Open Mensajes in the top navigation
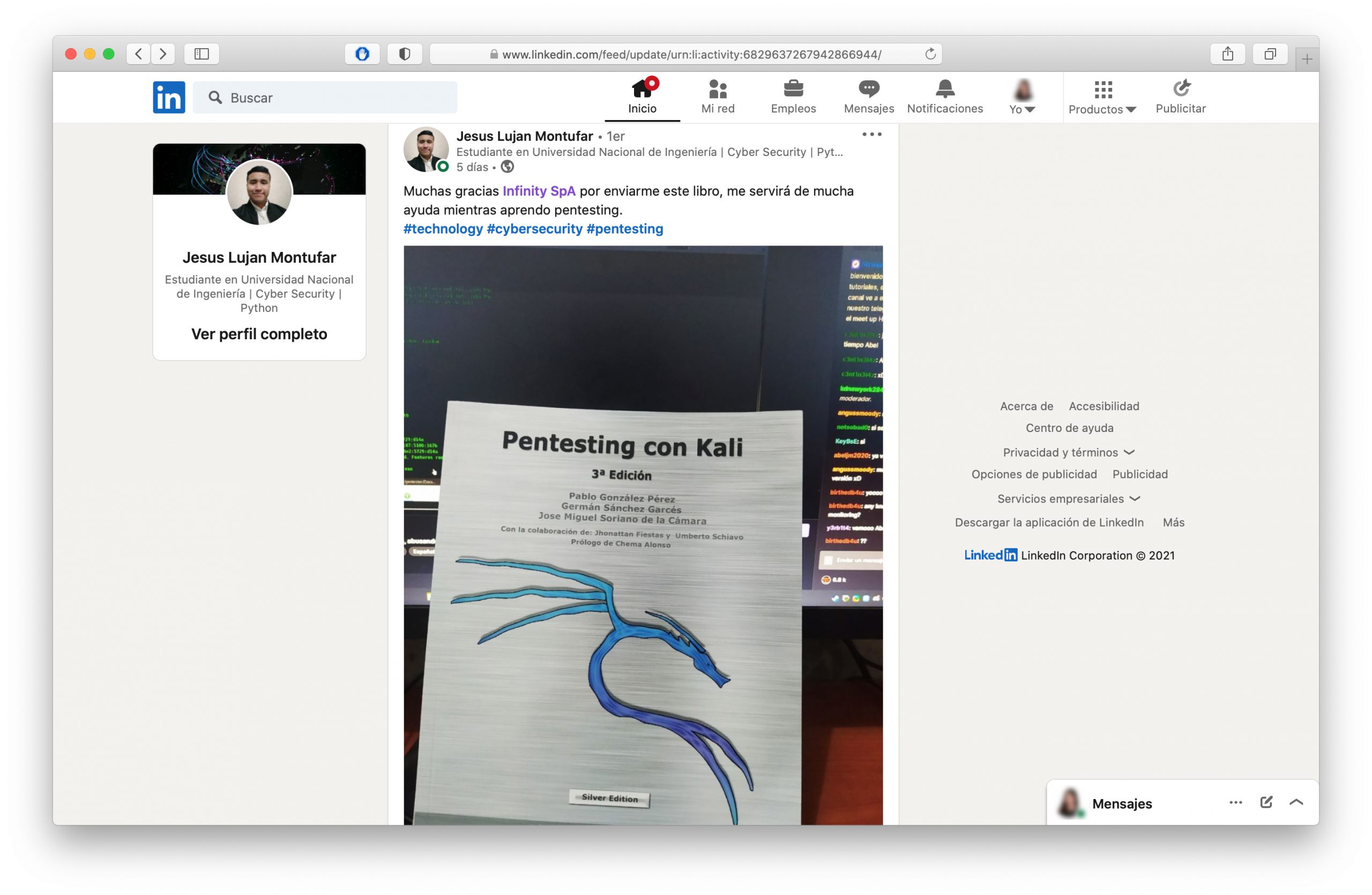This screenshot has height=895, width=1372. click(x=869, y=97)
